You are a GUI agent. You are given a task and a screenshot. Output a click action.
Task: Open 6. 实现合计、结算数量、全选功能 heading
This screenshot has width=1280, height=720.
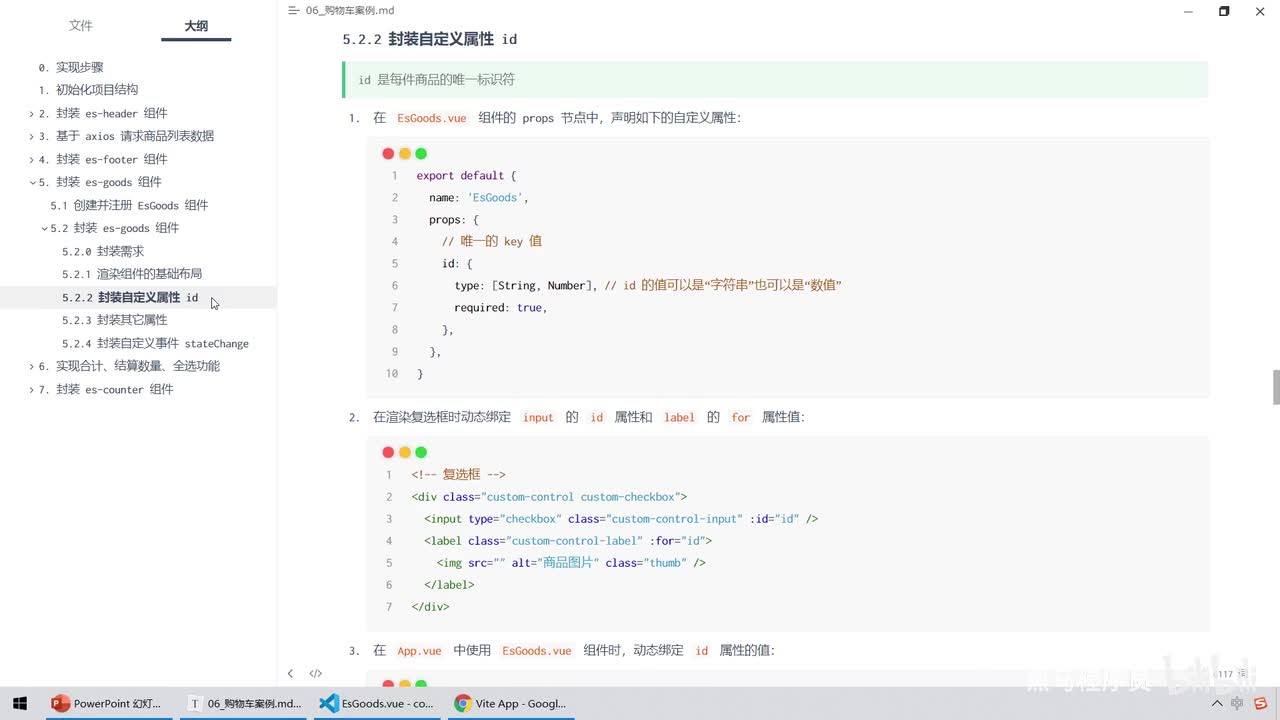tap(129, 366)
